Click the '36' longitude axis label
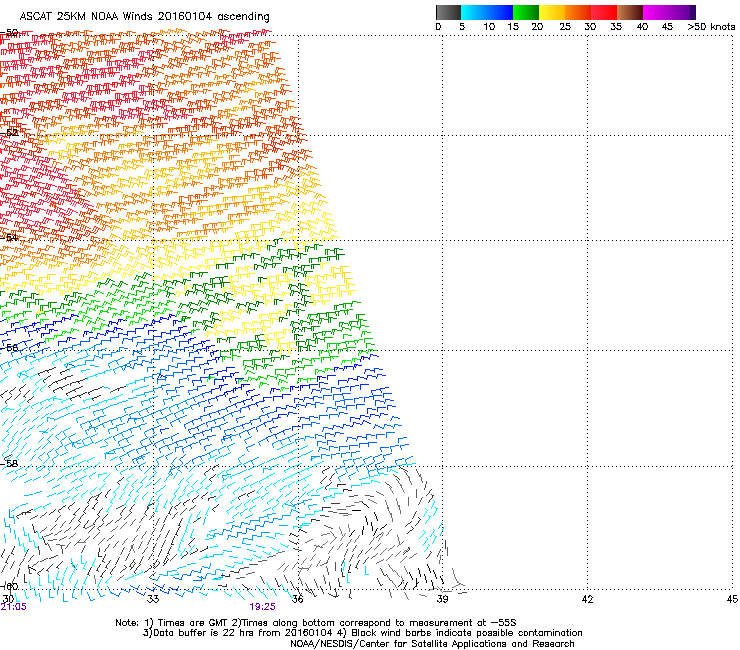This screenshot has height=650, width=740. click(x=297, y=599)
